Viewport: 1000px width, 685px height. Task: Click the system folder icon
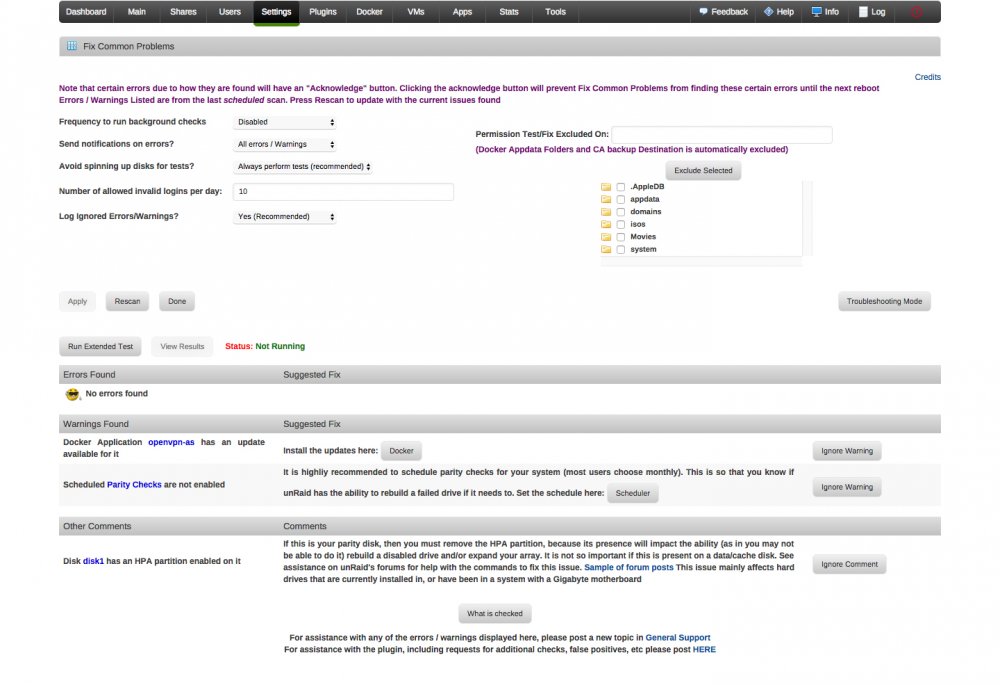(x=606, y=249)
